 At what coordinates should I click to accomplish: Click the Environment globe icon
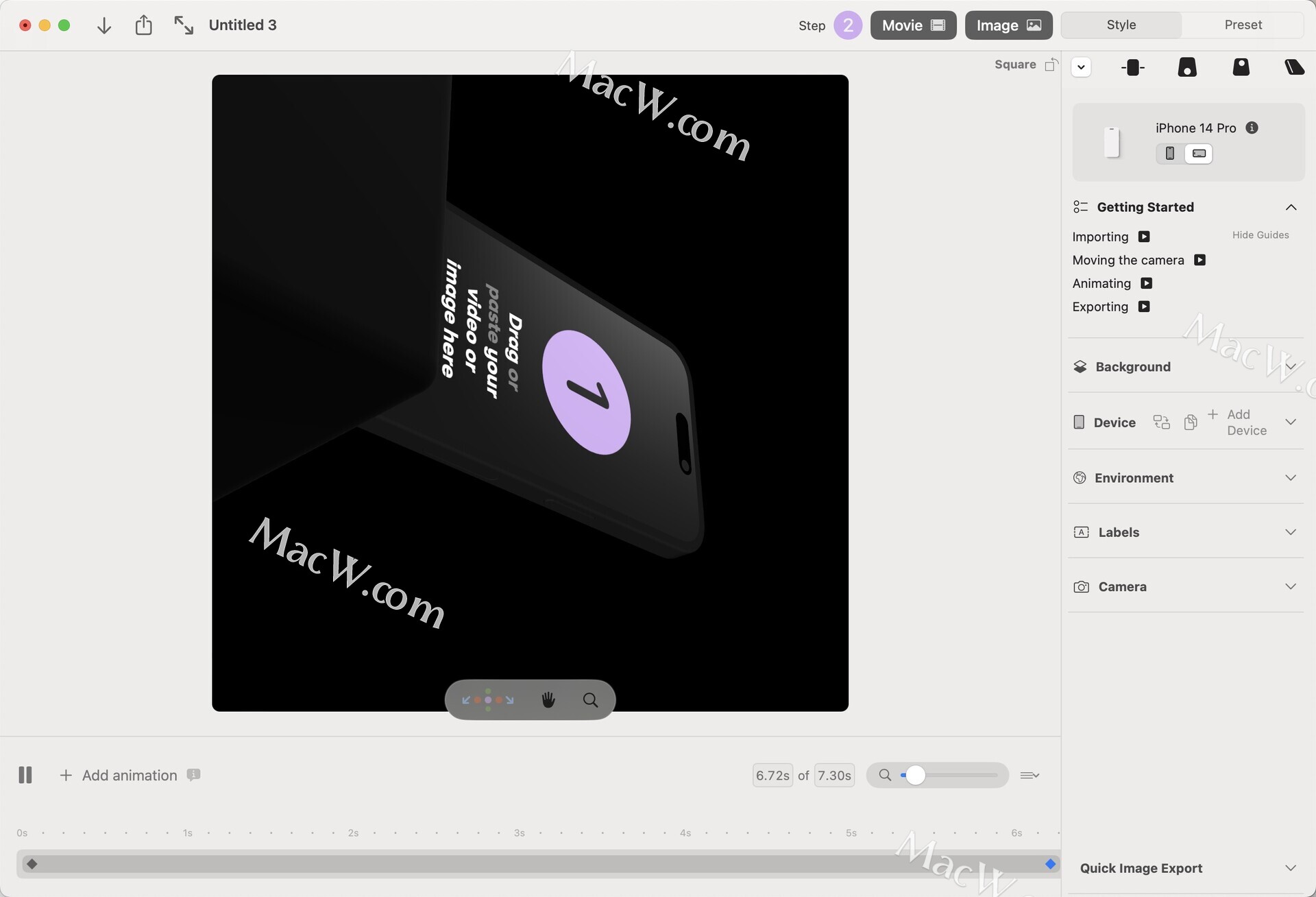1080,478
